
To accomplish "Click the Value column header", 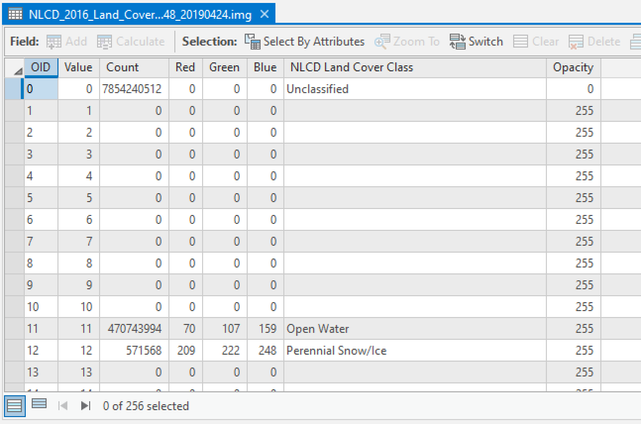I will (78, 67).
